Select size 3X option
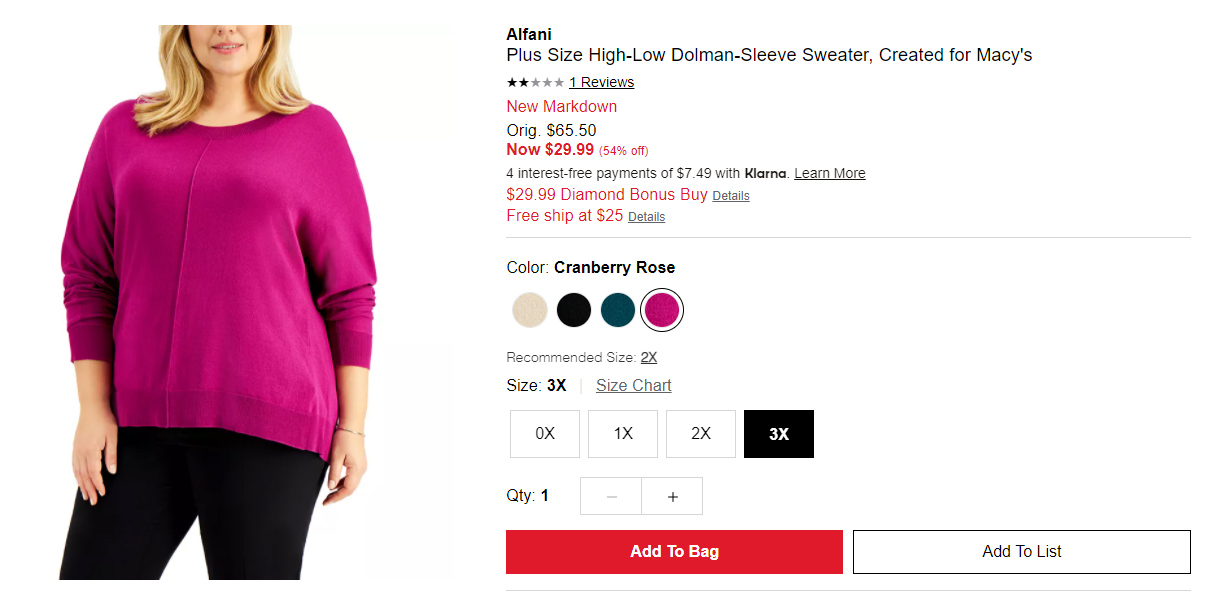 pos(779,434)
